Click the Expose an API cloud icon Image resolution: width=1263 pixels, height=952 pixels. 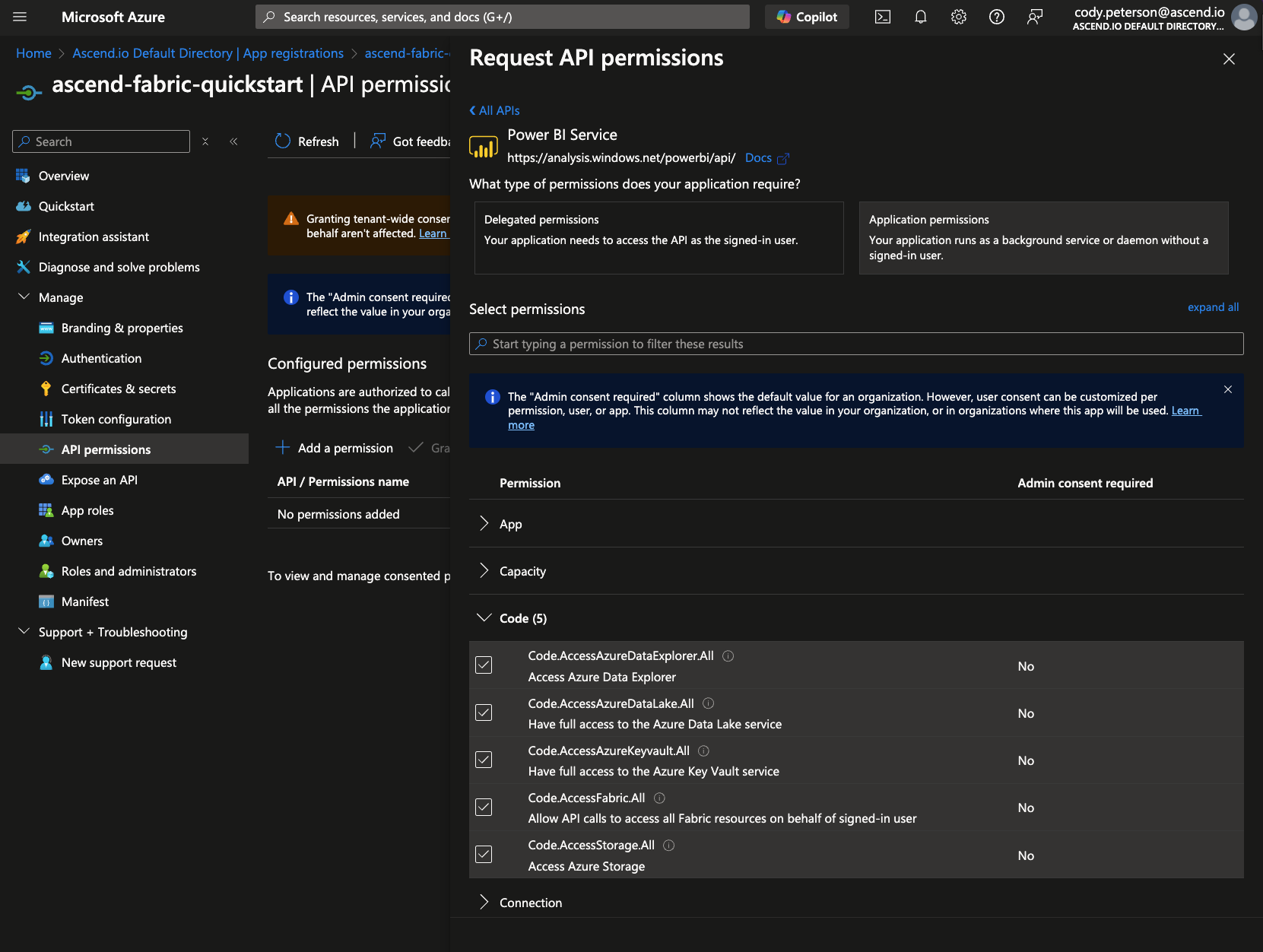click(46, 480)
